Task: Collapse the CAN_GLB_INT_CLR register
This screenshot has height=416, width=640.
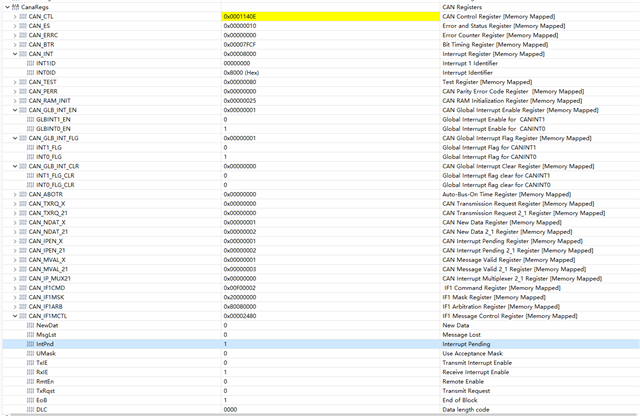Action: 15,166
